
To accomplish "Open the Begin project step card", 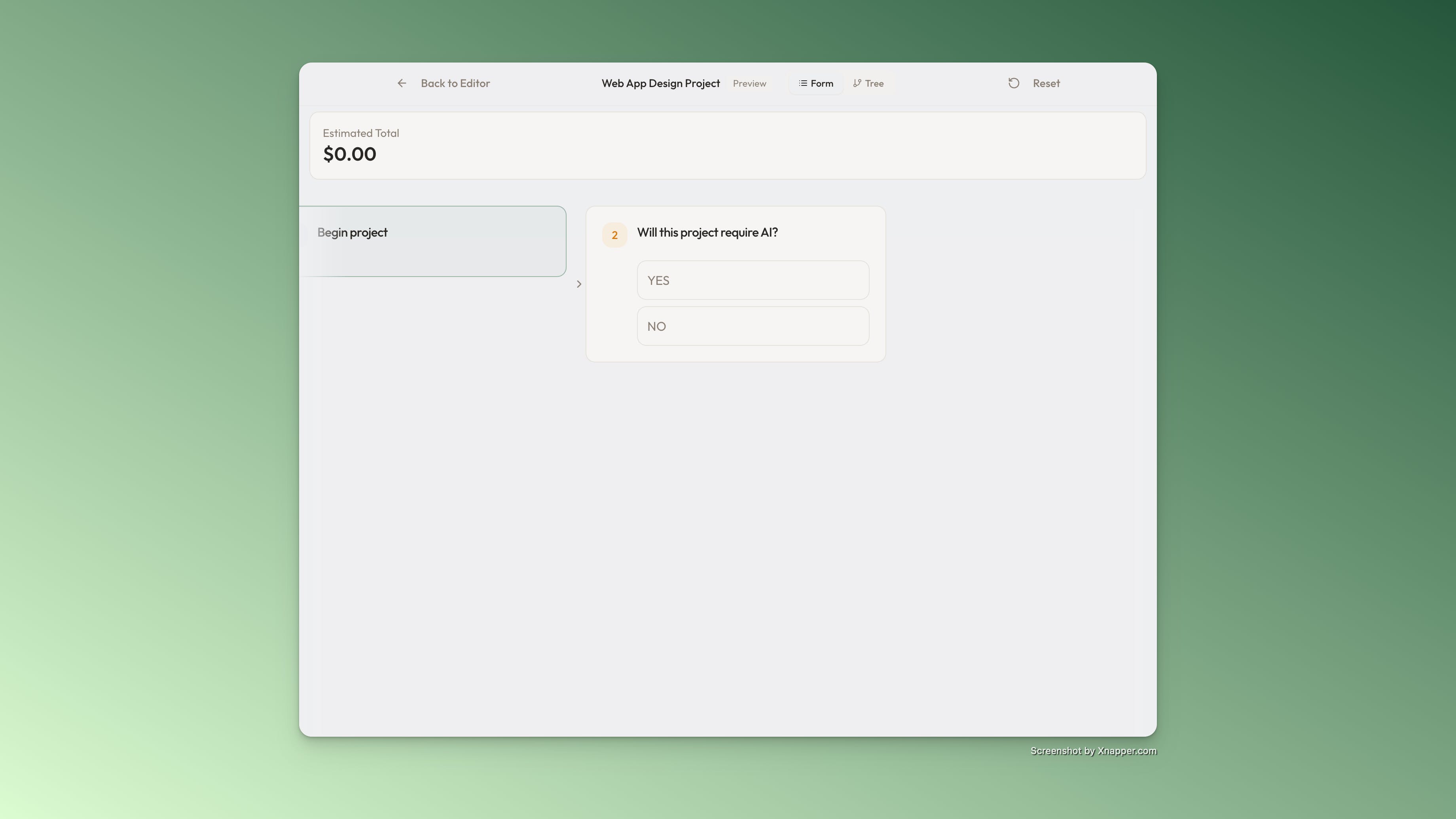I will (433, 241).
